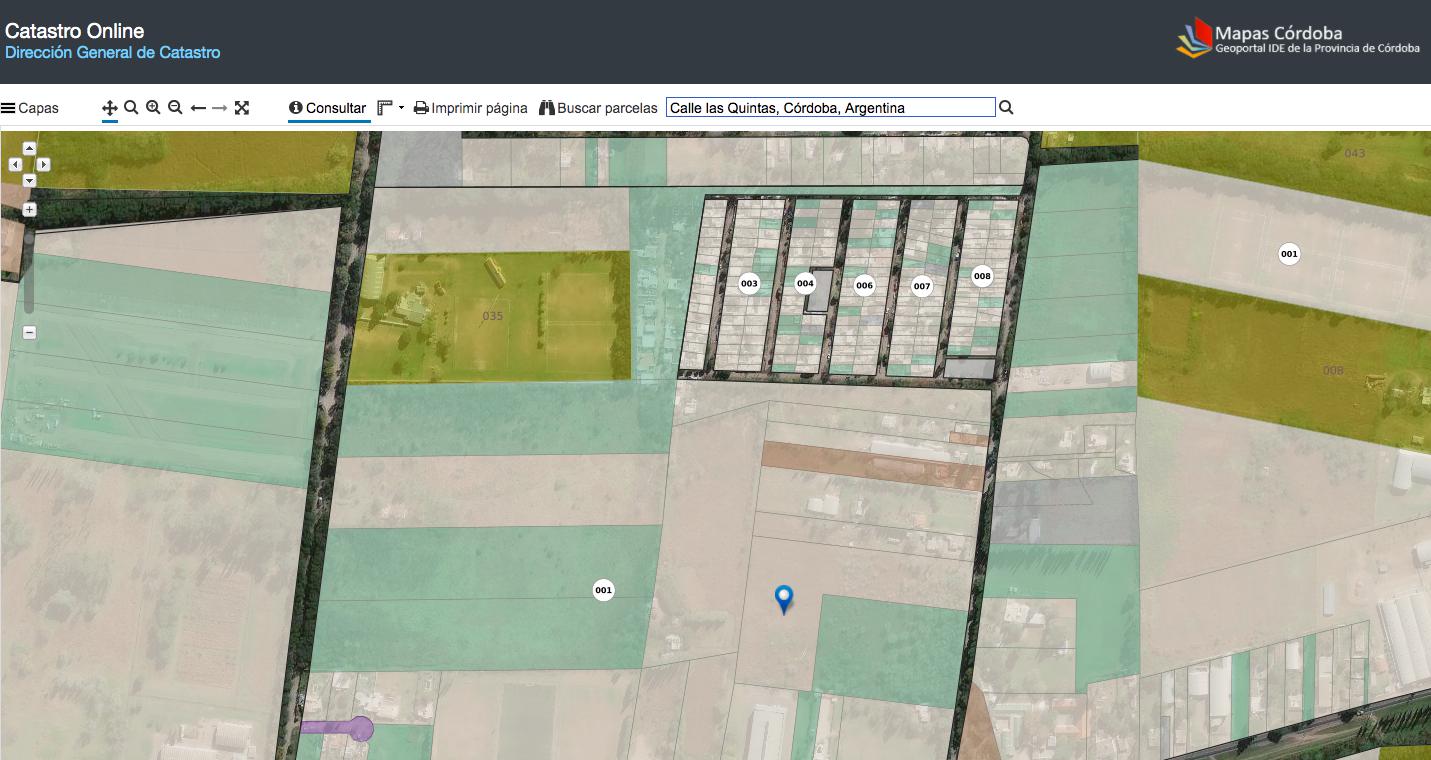The width and height of the screenshot is (1431, 760).
Task: Pan map up with arrow control
Action: tap(29, 149)
